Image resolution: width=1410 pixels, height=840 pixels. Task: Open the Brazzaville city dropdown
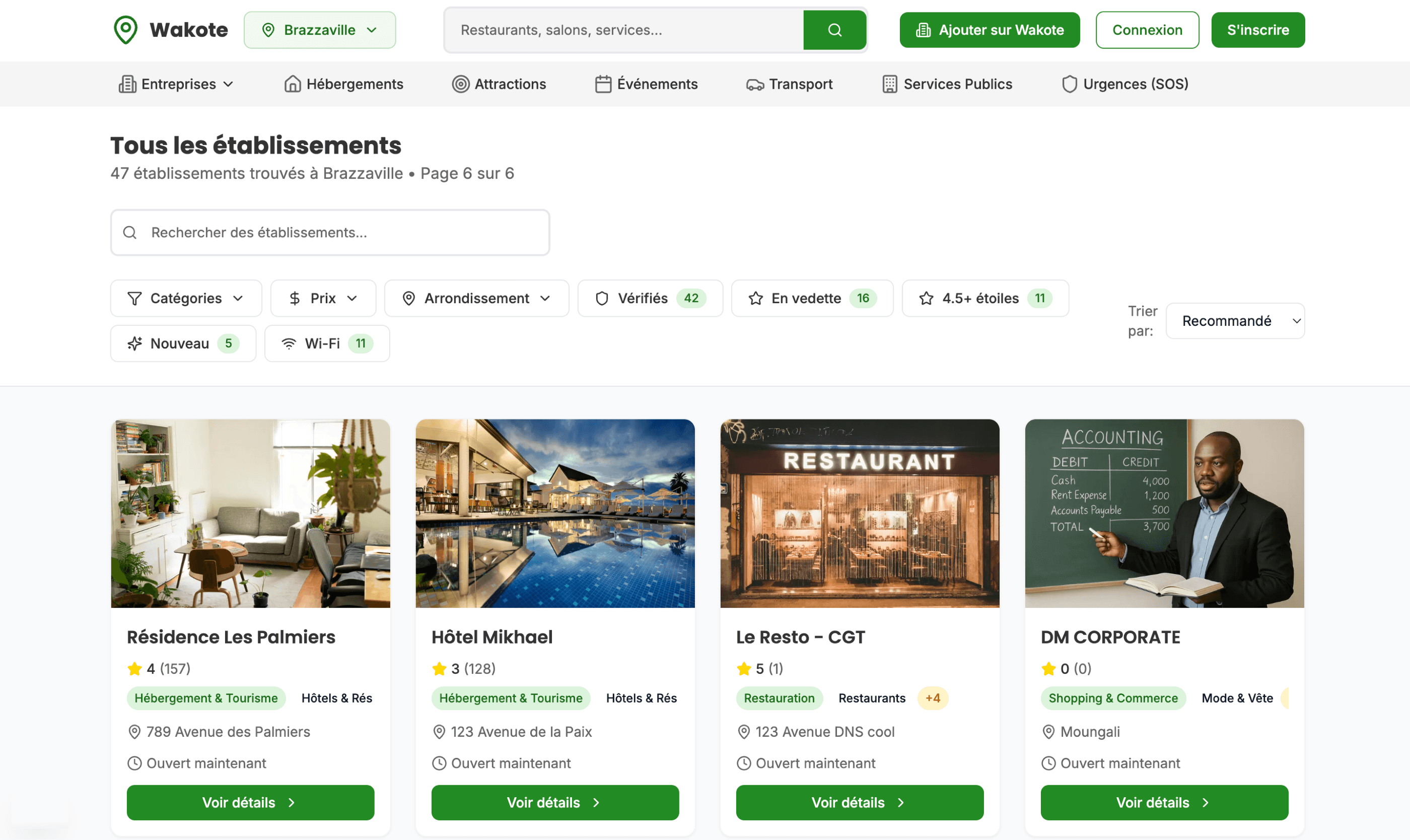(319, 30)
